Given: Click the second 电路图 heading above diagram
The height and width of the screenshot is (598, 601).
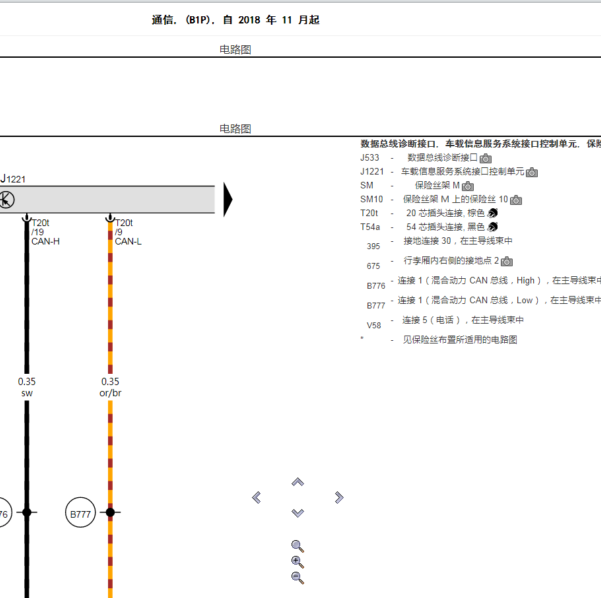Looking at the screenshot, I should click(x=235, y=129).
